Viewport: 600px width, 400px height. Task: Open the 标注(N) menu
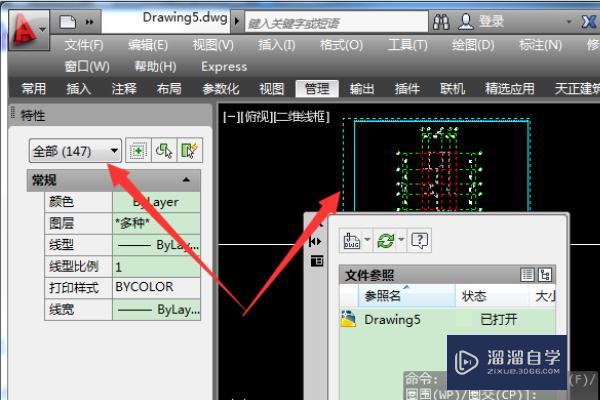pyautogui.click(x=540, y=46)
